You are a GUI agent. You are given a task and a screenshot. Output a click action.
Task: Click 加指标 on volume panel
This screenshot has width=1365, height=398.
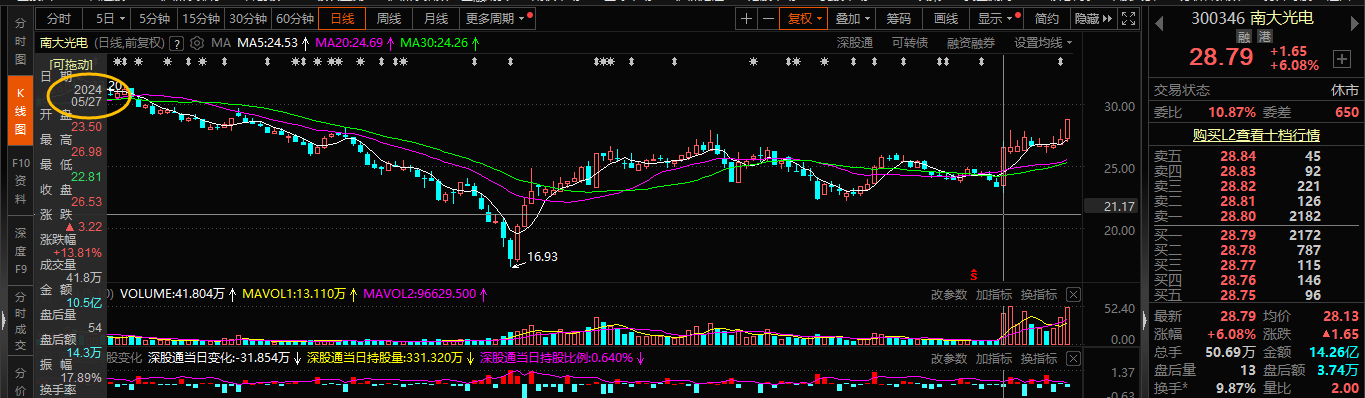993,295
